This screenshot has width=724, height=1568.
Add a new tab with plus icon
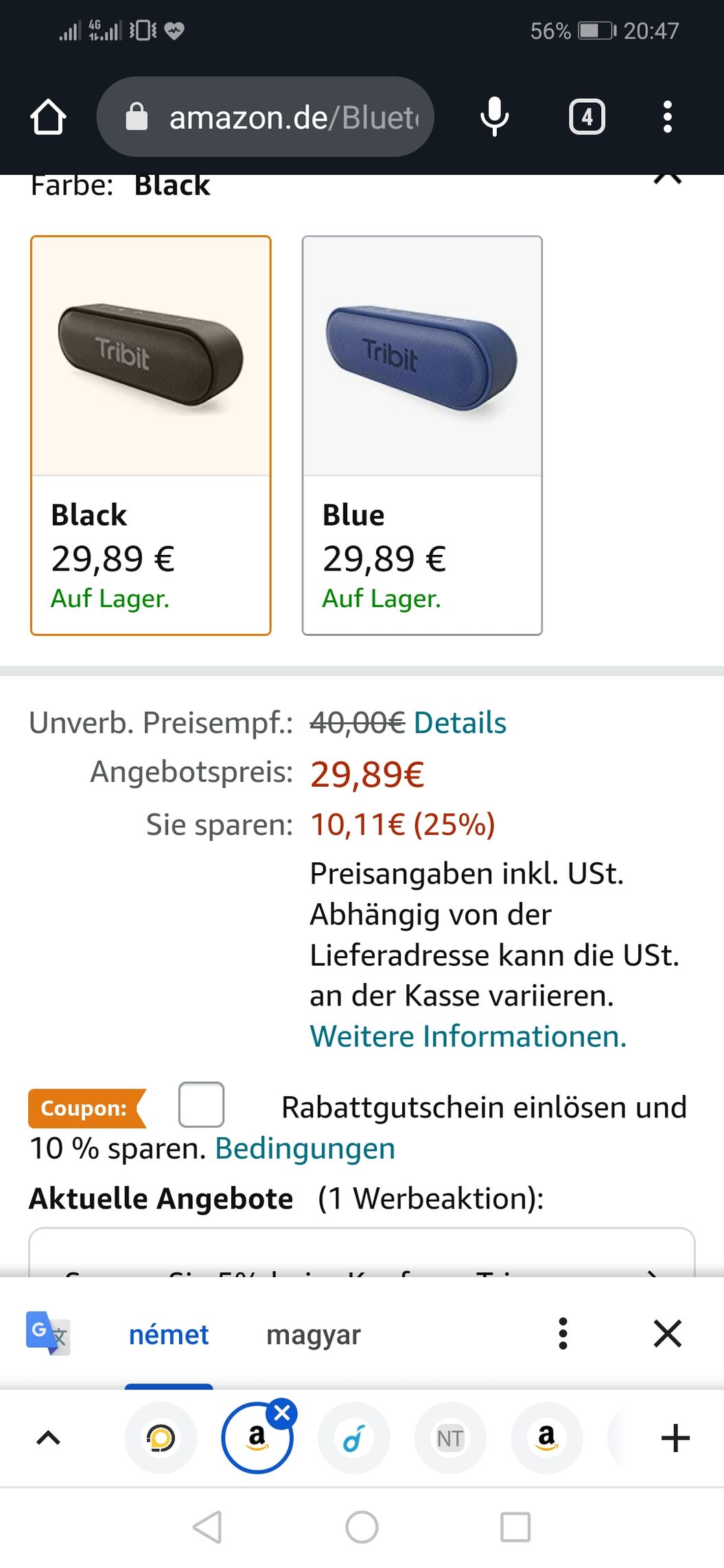tap(675, 1438)
